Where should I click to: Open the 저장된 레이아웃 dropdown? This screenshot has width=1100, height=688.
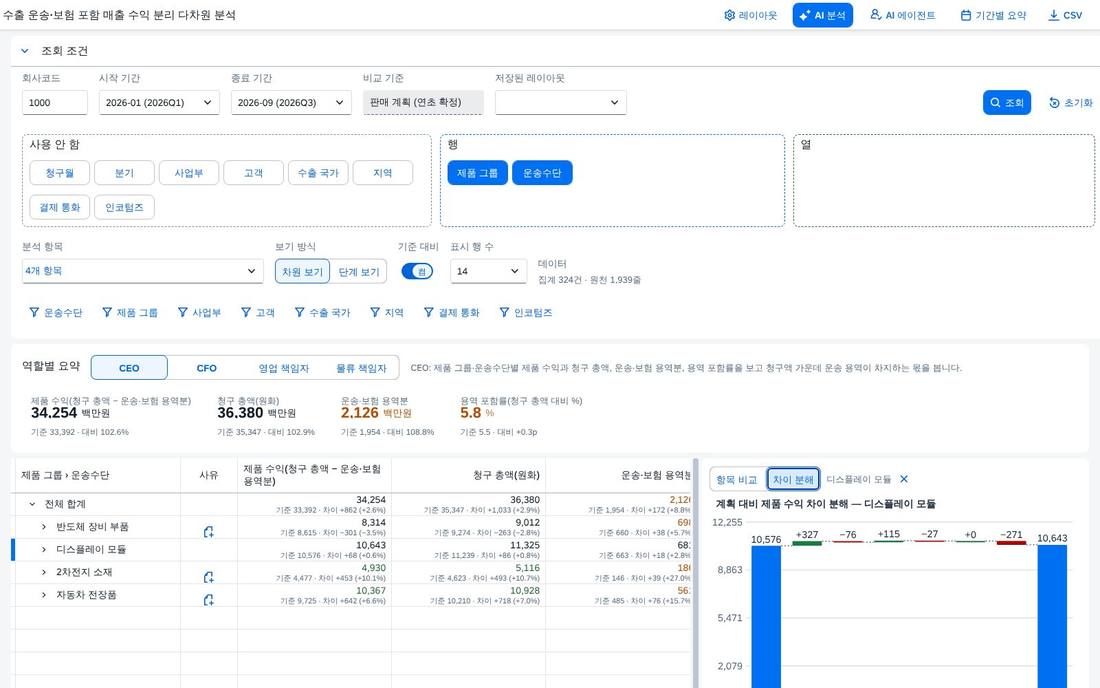(561, 102)
